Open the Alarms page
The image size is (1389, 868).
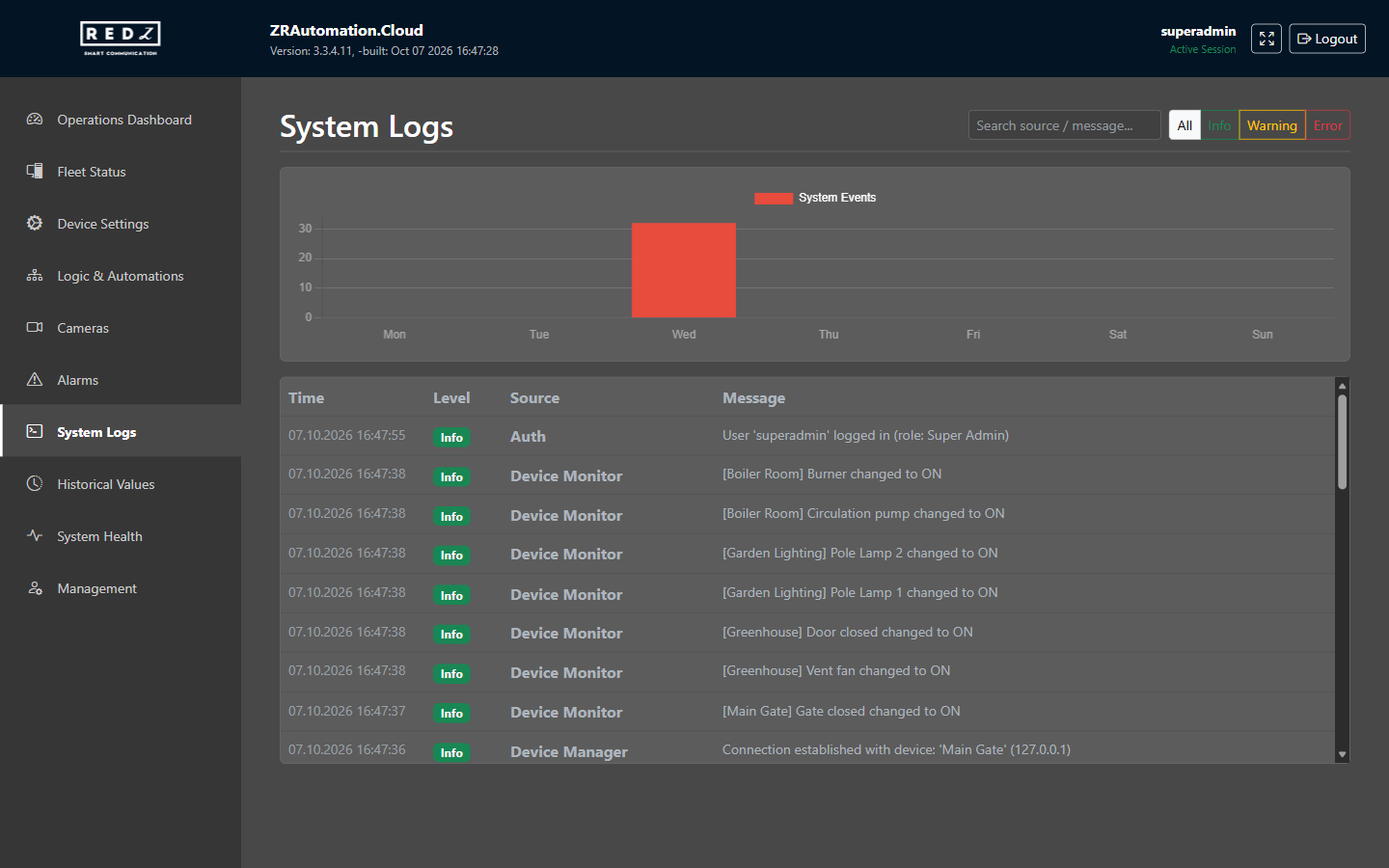coord(121,380)
